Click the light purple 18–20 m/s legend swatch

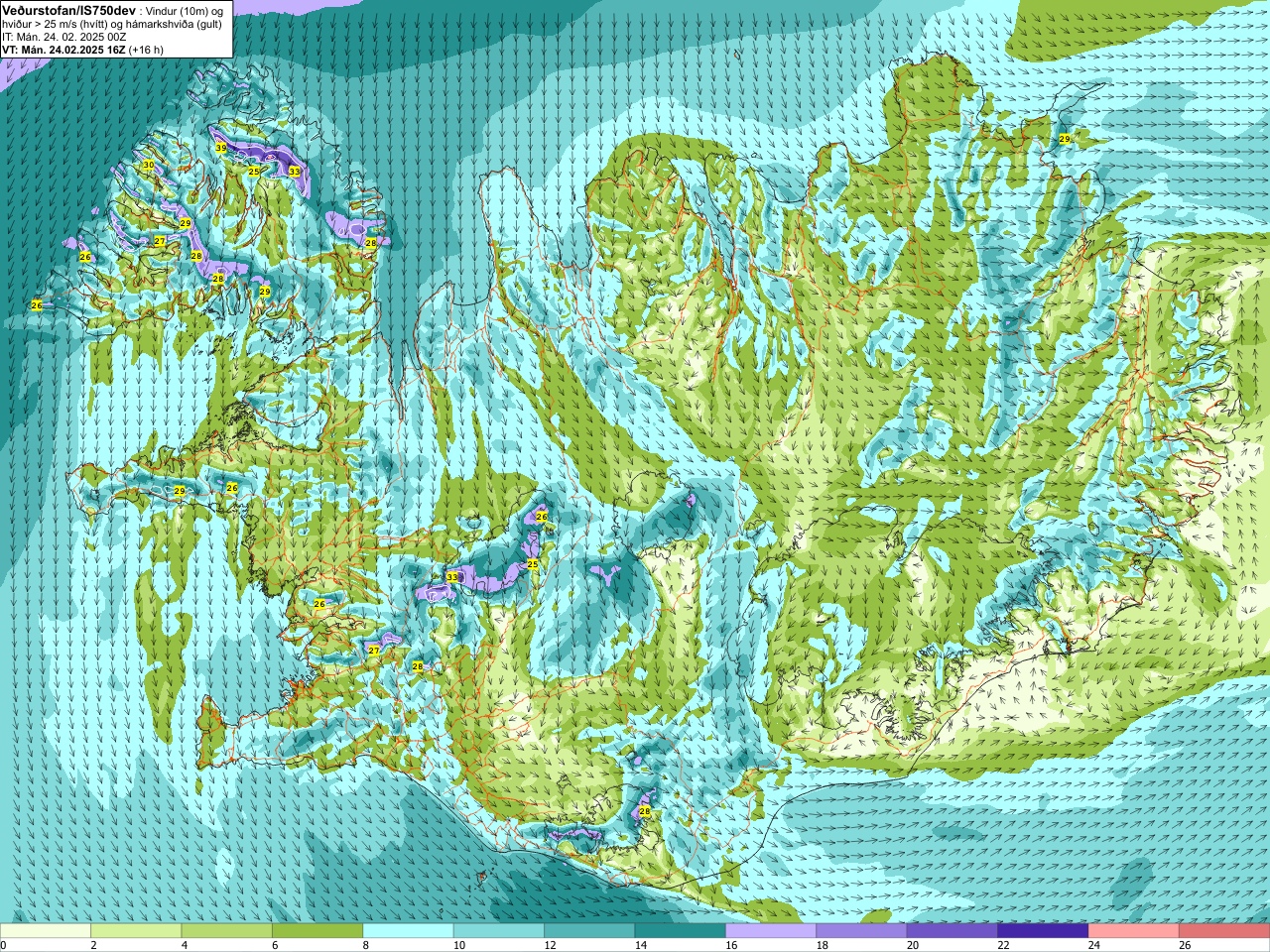pyautogui.click(x=861, y=931)
